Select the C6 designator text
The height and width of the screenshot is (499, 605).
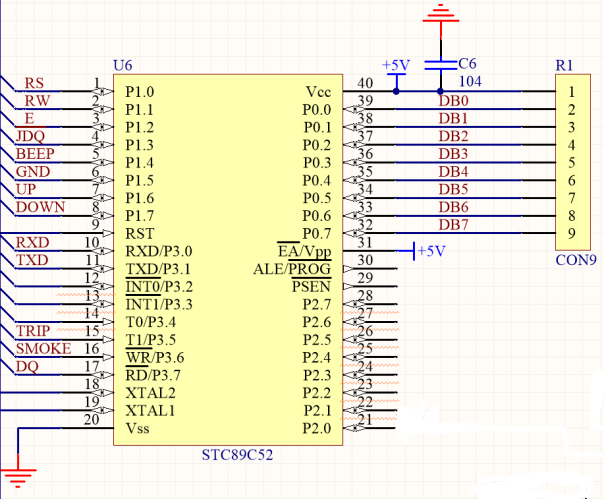point(467,64)
